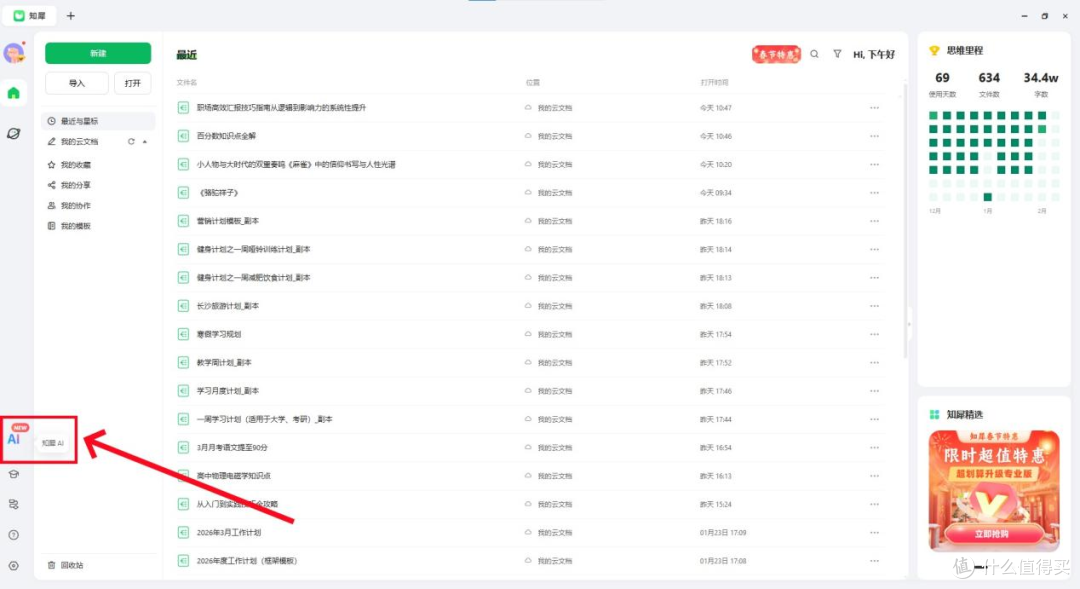Click the 导入 import button
The height and width of the screenshot is (589, 1080).
[x=76, y=83]
